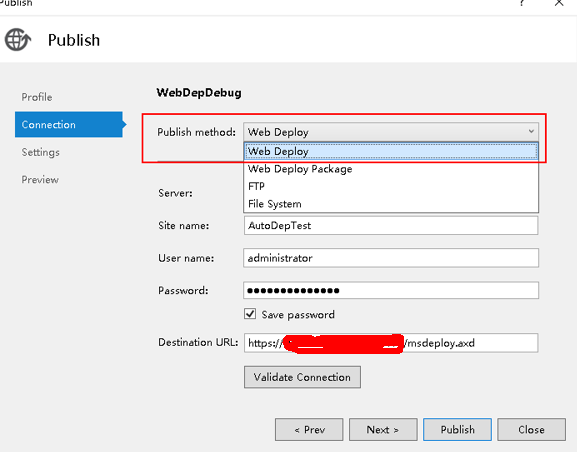Choose Web Deploy Package option
Viewport: 577px width, 452px height.
391,169
